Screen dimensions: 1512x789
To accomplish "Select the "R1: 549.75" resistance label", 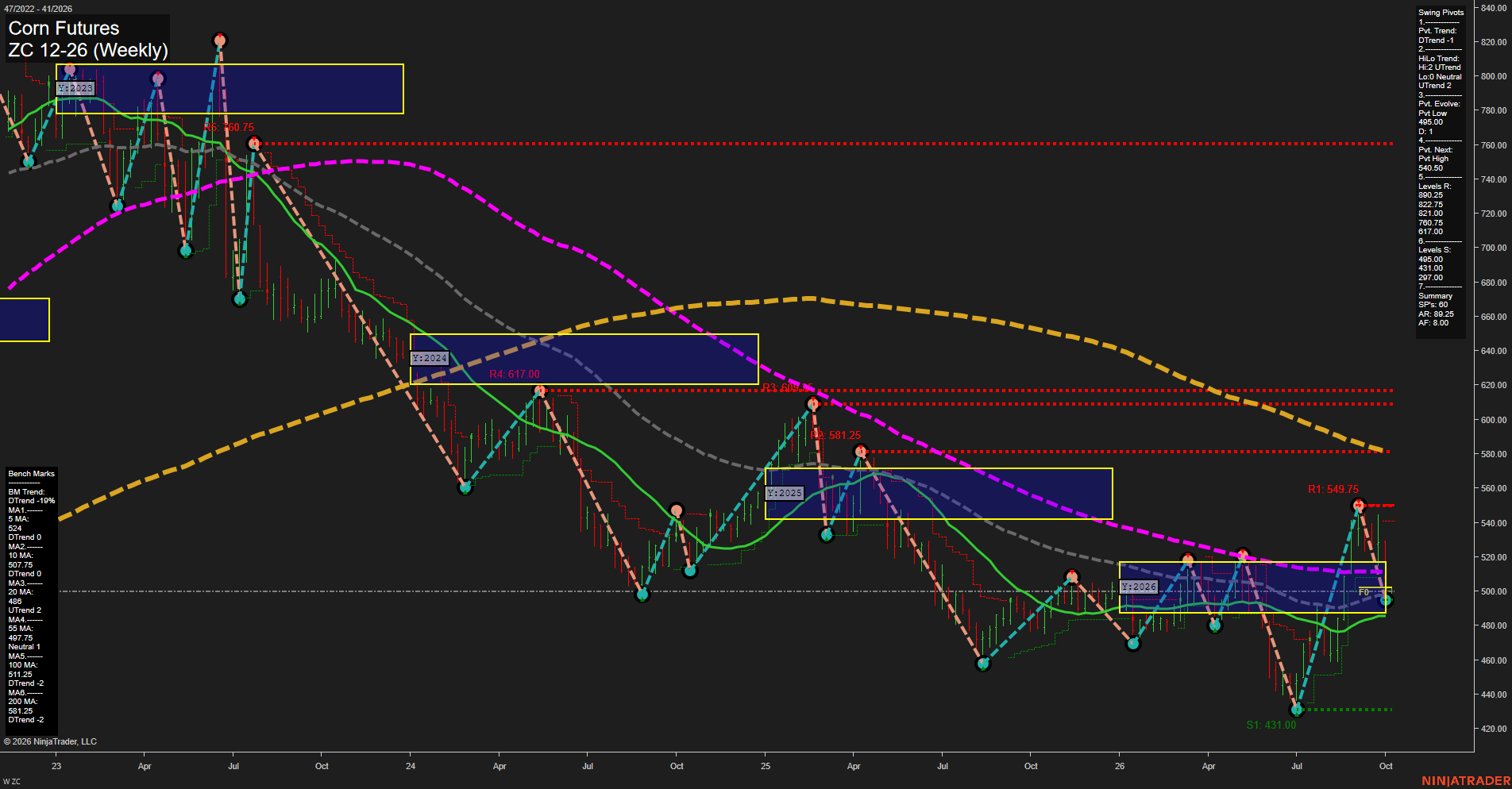I will coord(1333,489).
